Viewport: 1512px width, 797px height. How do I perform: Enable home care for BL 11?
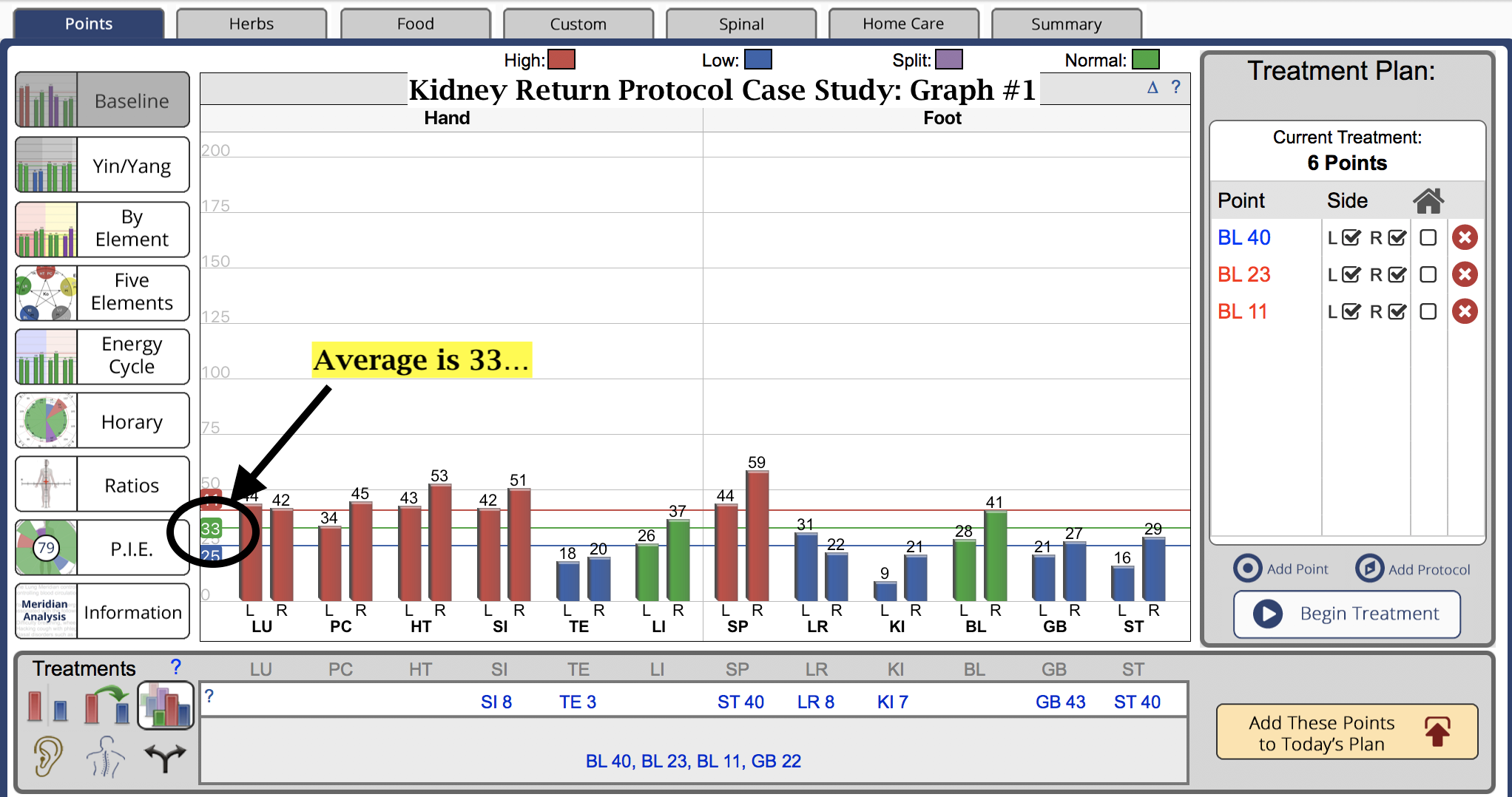click(1428, 311)
